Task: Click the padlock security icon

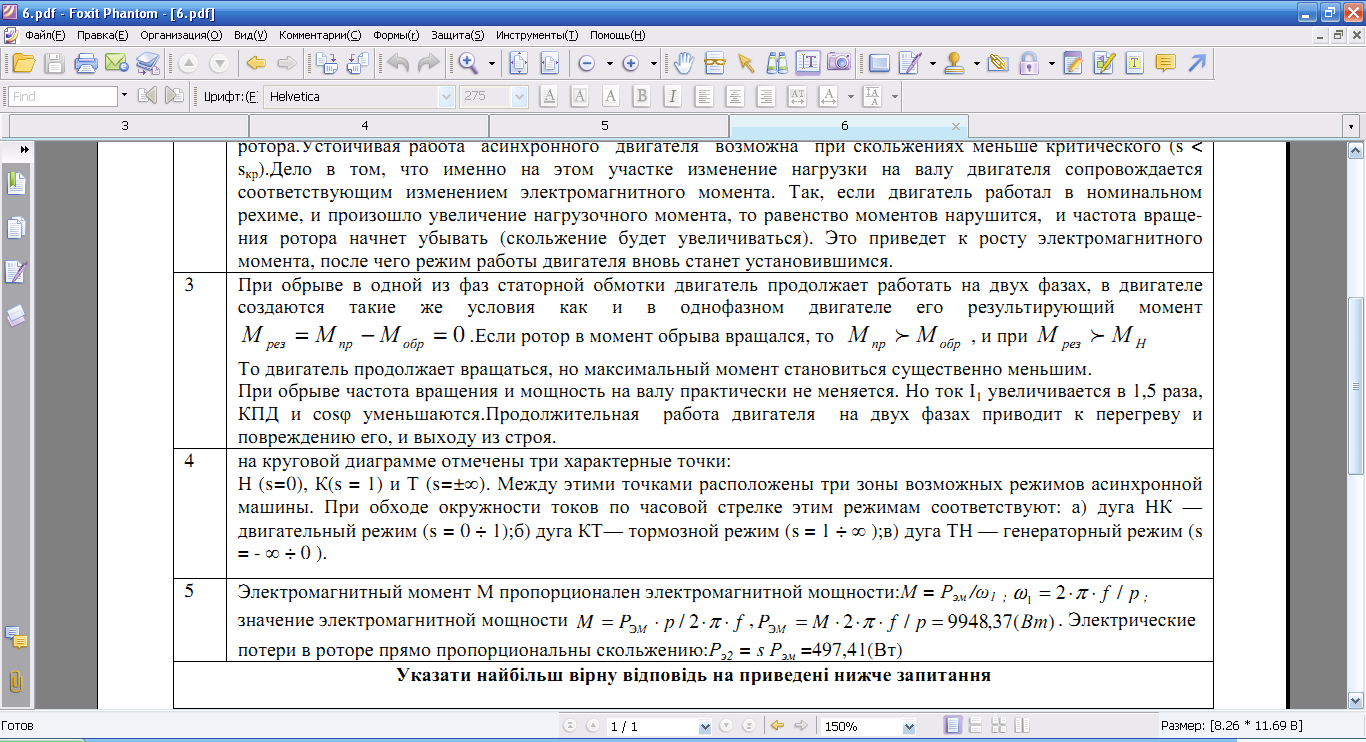Action: tap(1029, 63)
